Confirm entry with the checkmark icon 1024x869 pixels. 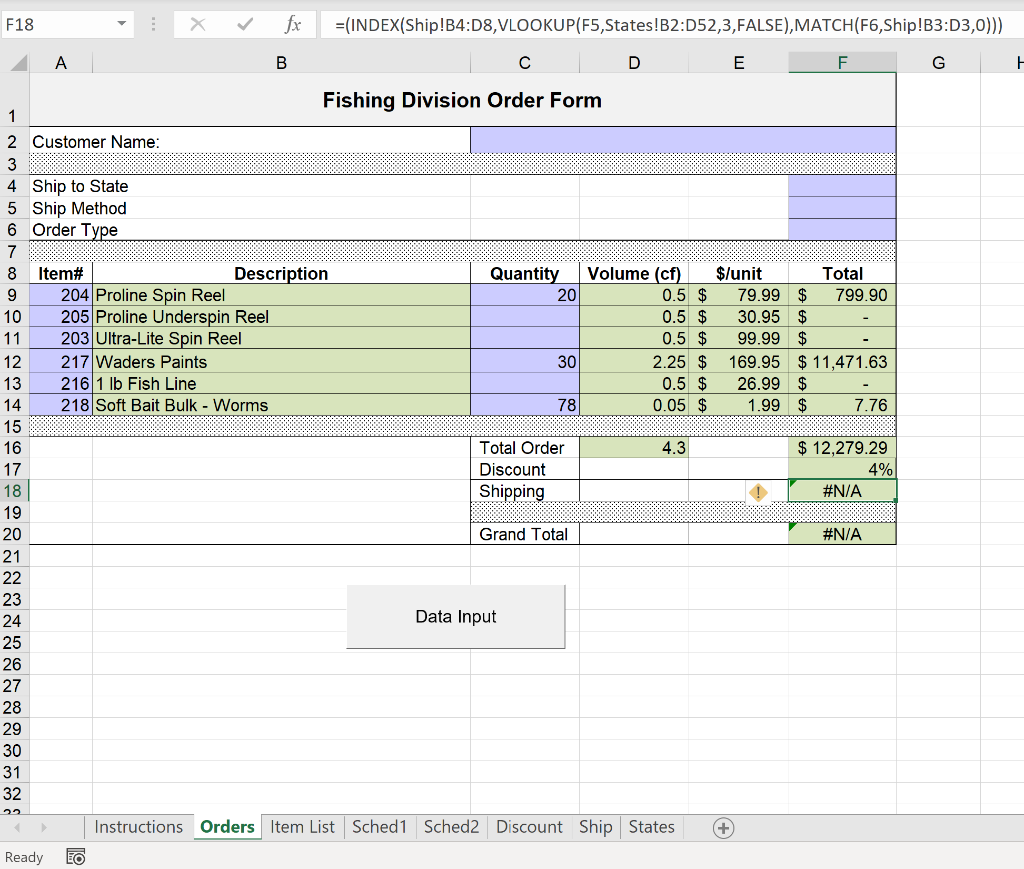[x=243, y=24]
